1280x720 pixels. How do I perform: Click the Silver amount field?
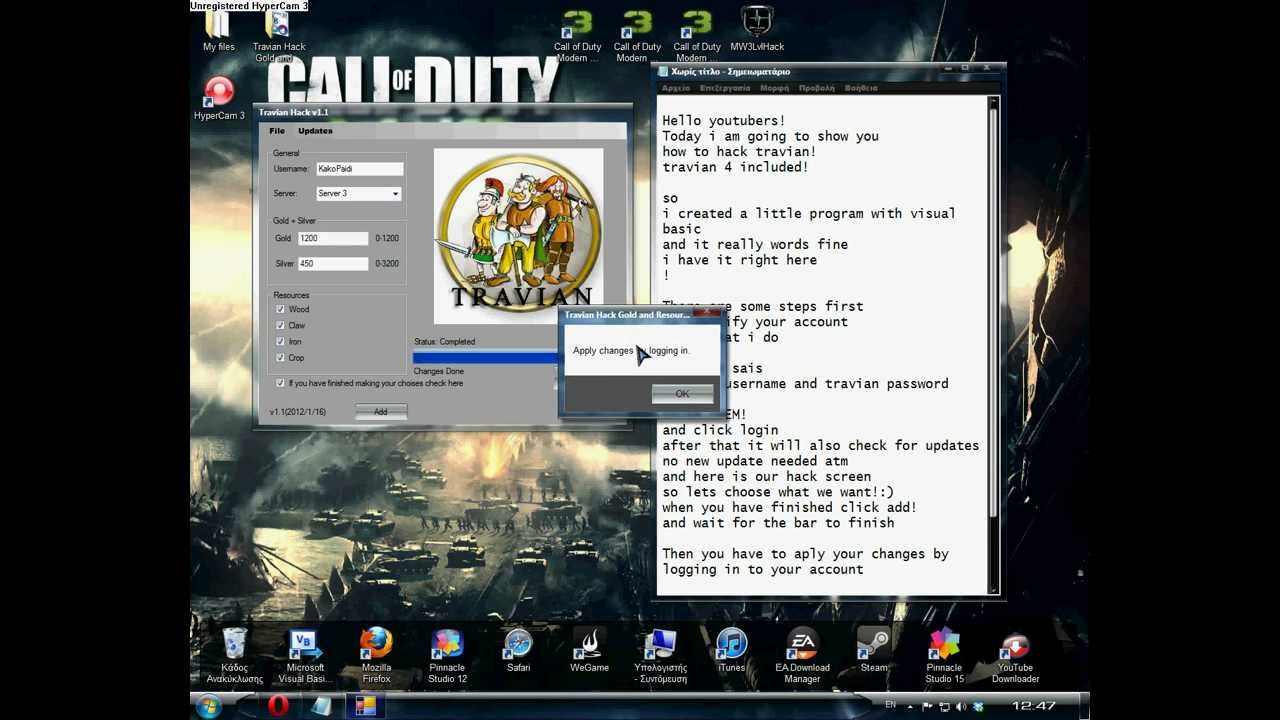pos(333,264)
